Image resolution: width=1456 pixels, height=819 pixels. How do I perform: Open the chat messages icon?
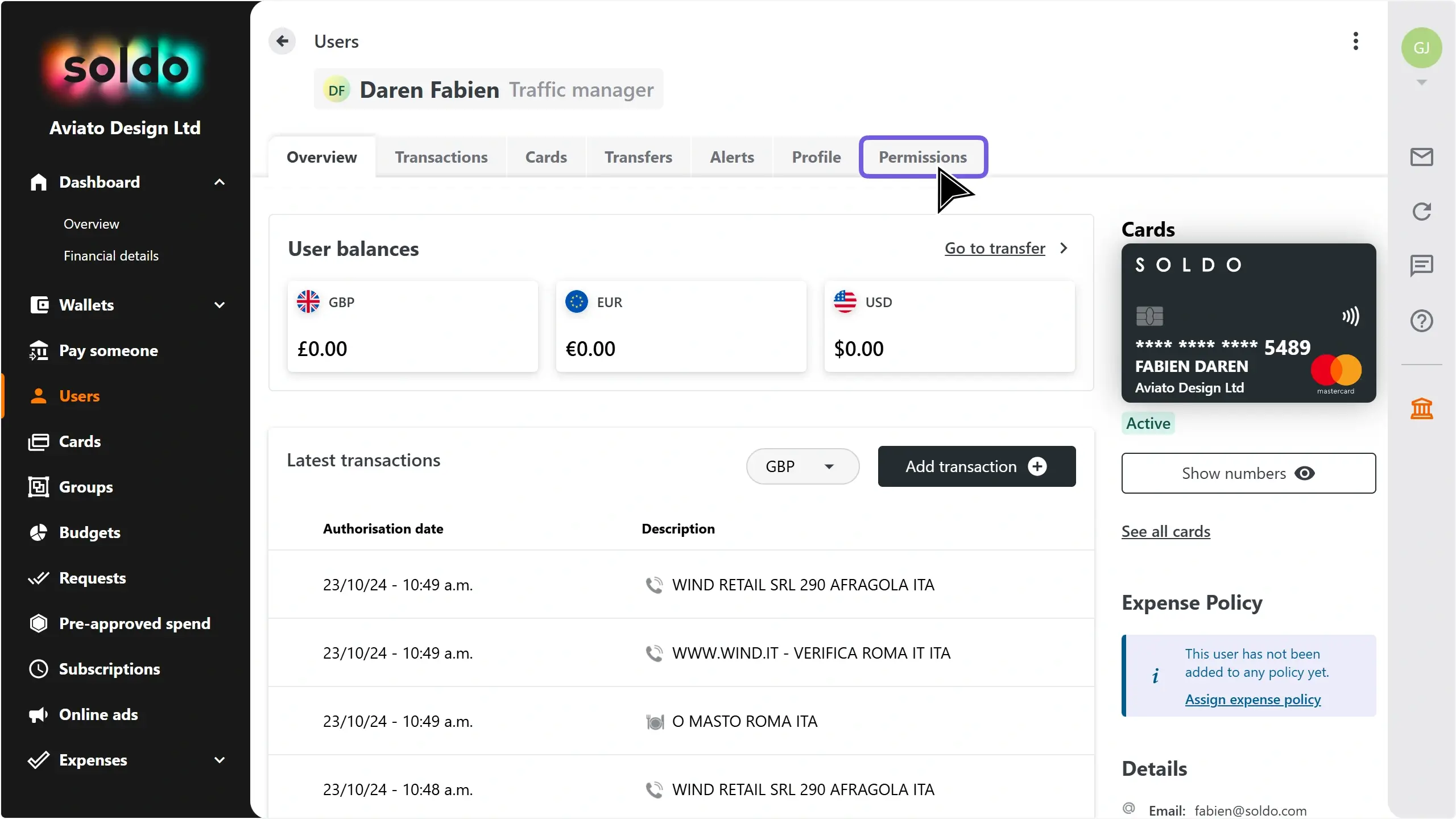(x=1421, y=266)
